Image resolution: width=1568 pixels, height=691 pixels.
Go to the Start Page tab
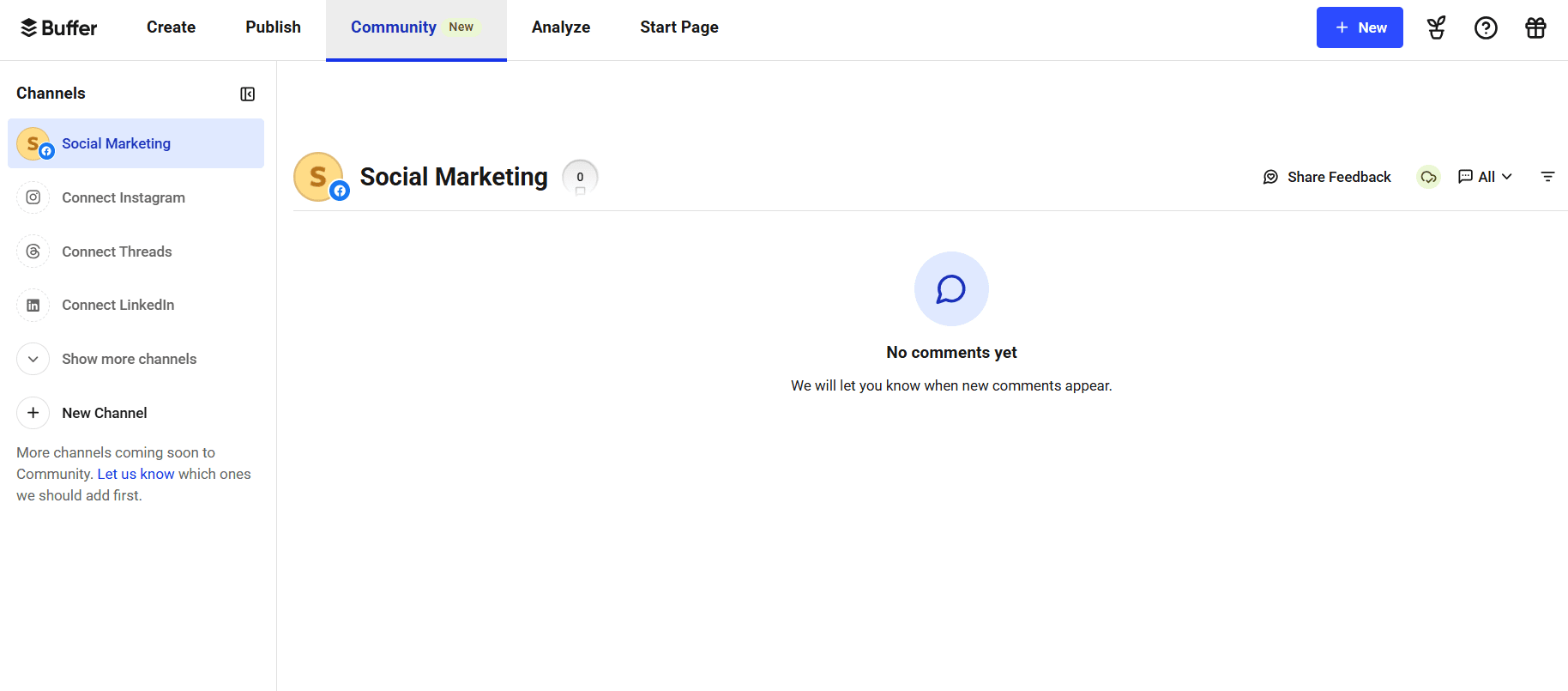tap(678, 27)
